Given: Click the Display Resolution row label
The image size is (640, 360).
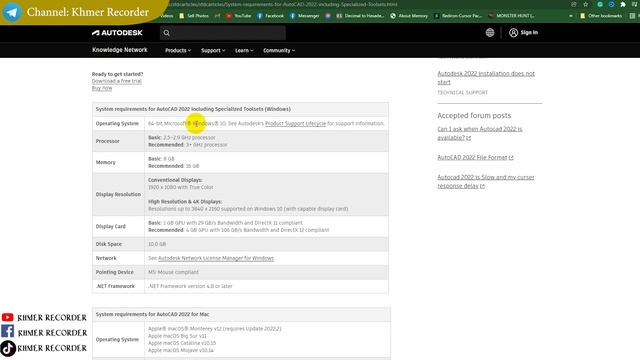Looking at the screenshot, I should 118,194.
